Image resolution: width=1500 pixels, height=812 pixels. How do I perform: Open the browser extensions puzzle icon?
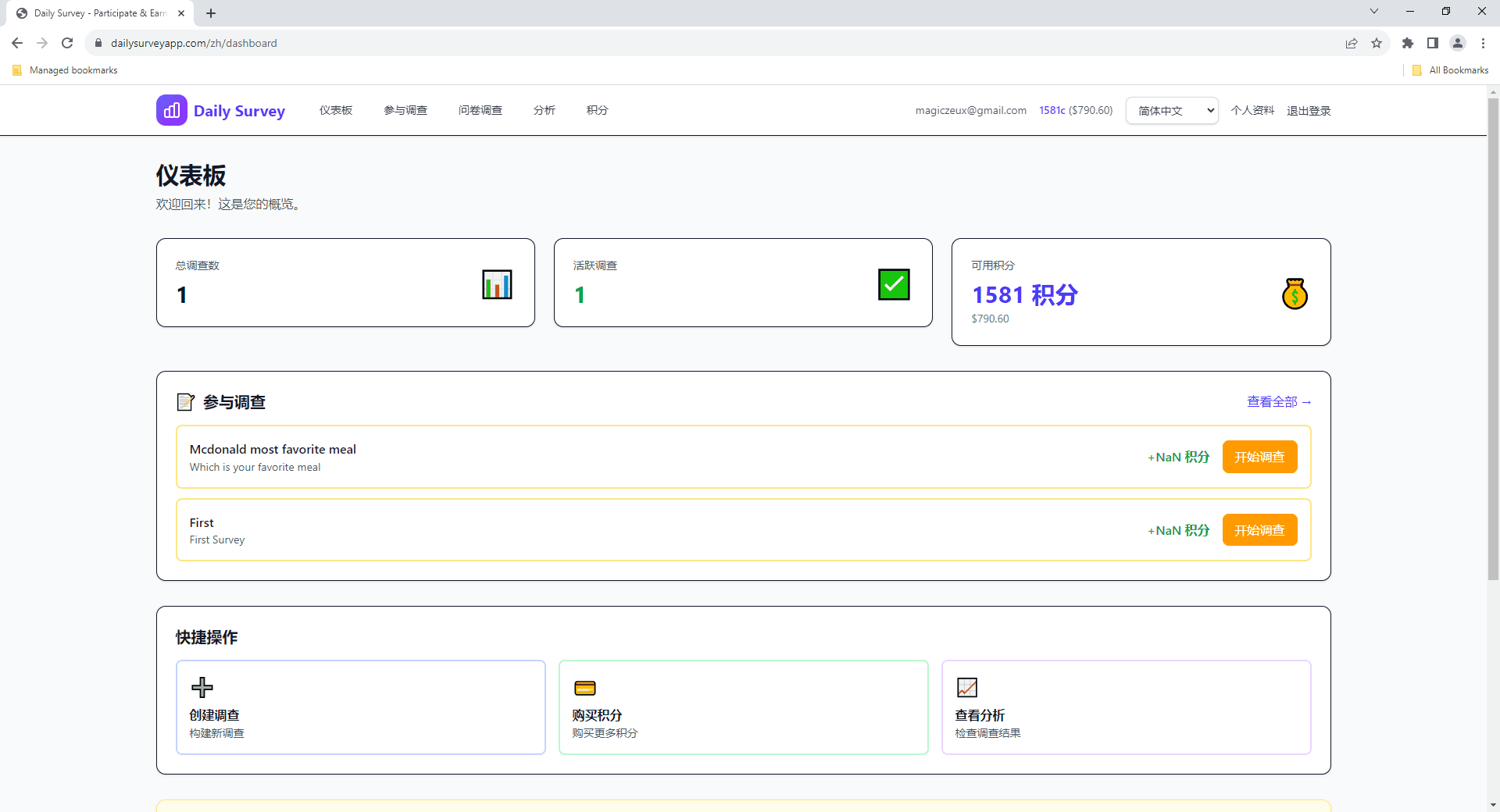[x=1408, y=43]
